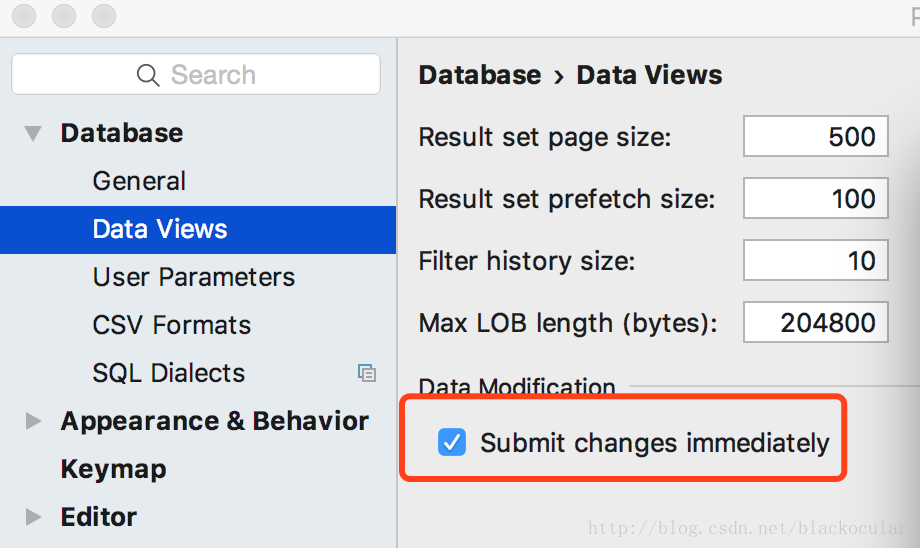
Task: Collapse the Database tree section
Action: 33,134
